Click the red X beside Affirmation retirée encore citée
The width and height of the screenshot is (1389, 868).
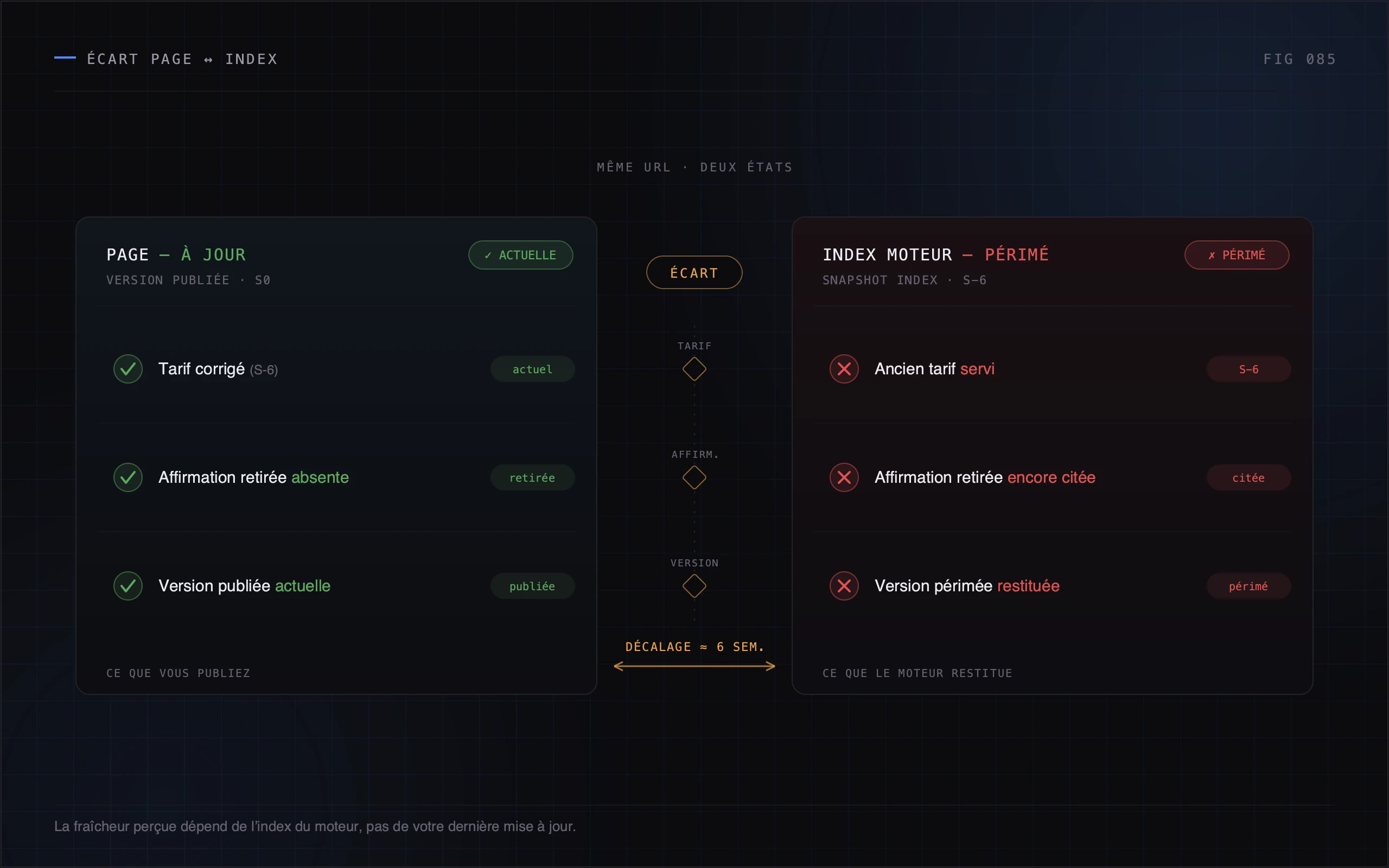844,477
